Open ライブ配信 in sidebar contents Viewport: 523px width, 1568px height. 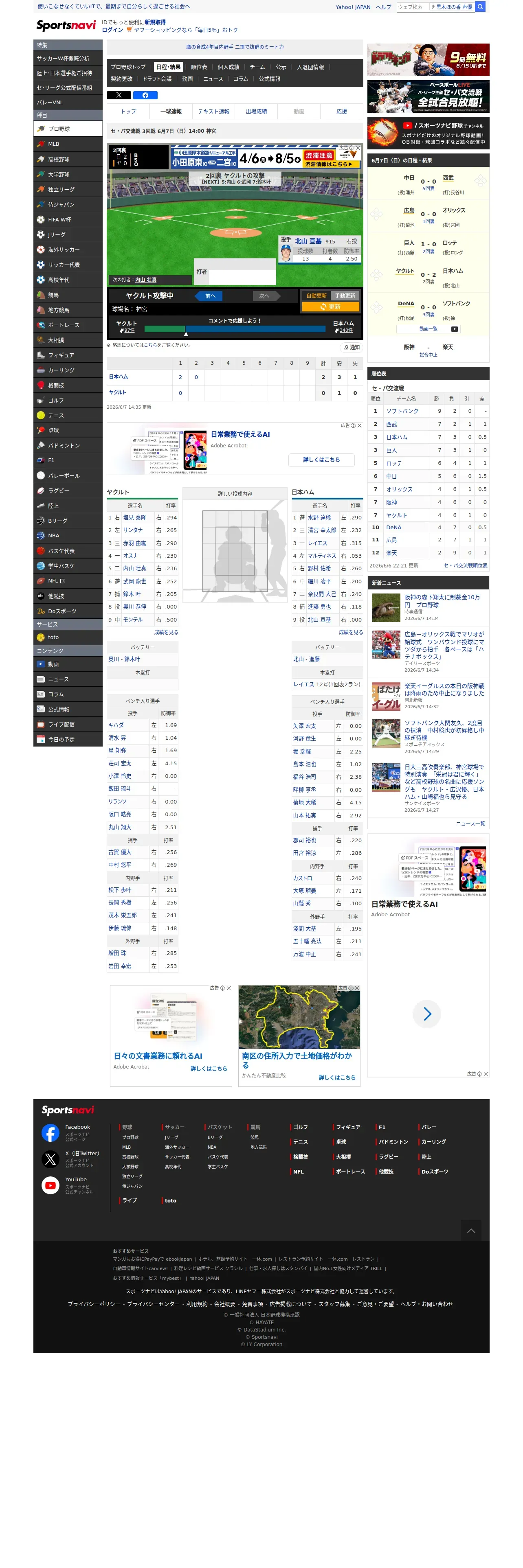68,724
